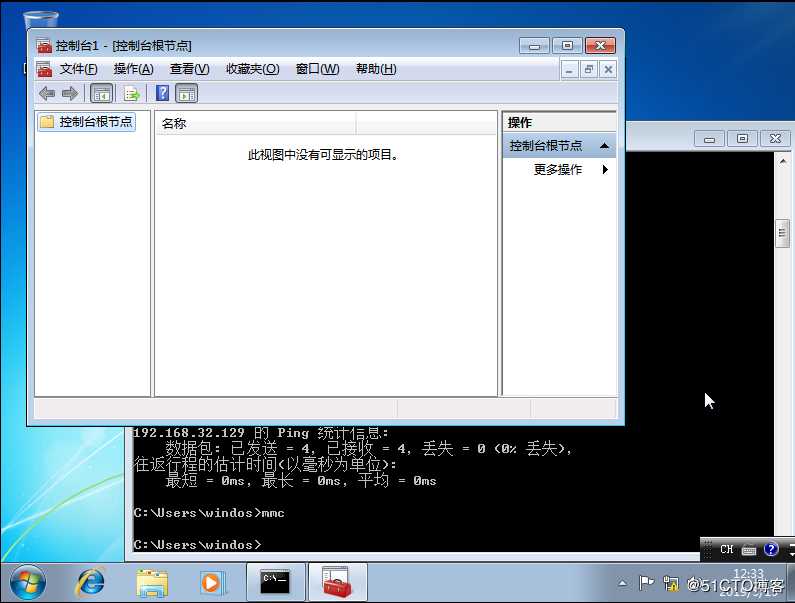
Task: Open Windows Media Player from the taskbar
Action: pyautogui.click(x=212, y=583)
